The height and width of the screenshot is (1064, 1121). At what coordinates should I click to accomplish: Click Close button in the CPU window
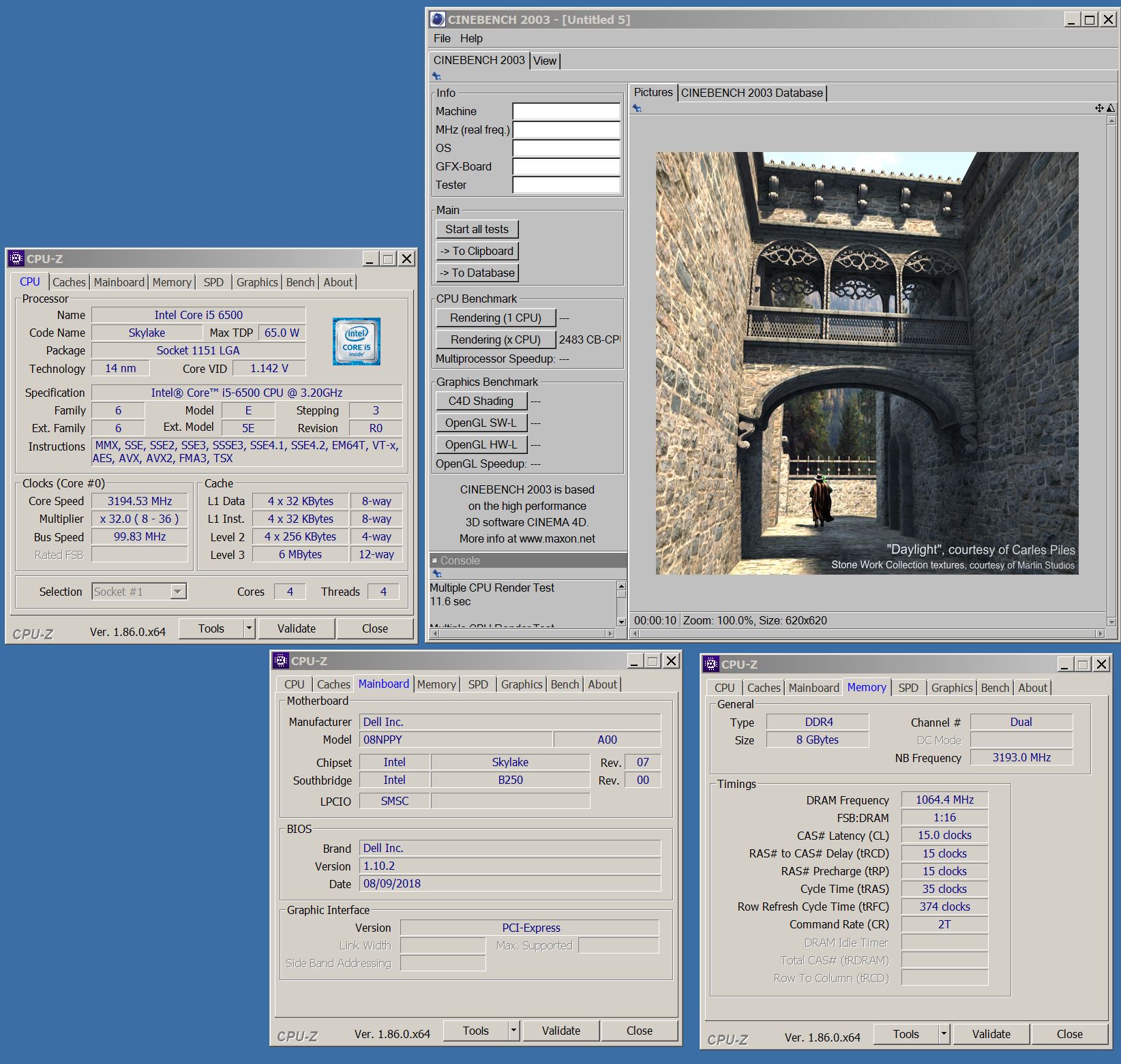[375, 628]
